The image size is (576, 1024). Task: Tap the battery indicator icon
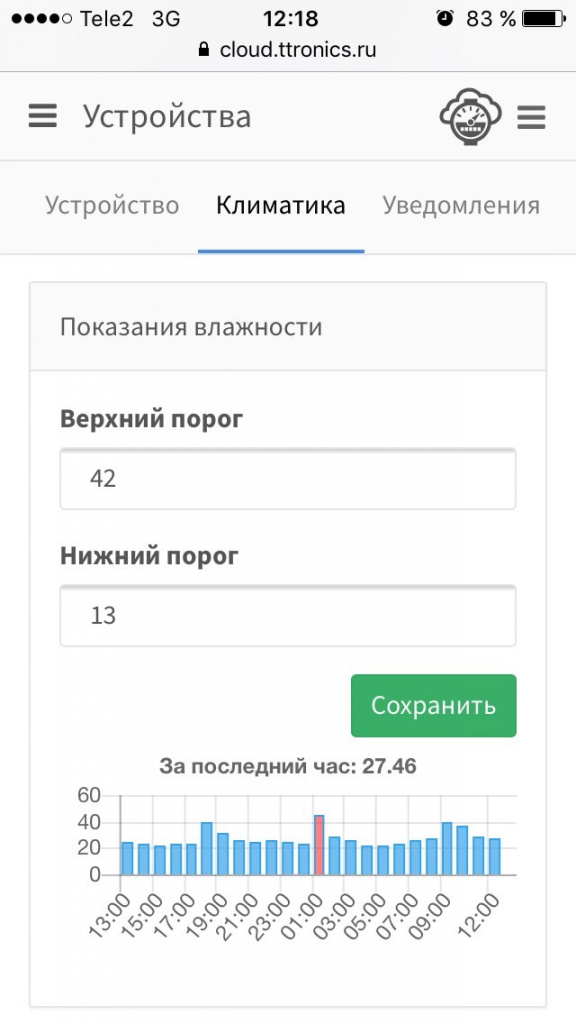coord(544,19)
